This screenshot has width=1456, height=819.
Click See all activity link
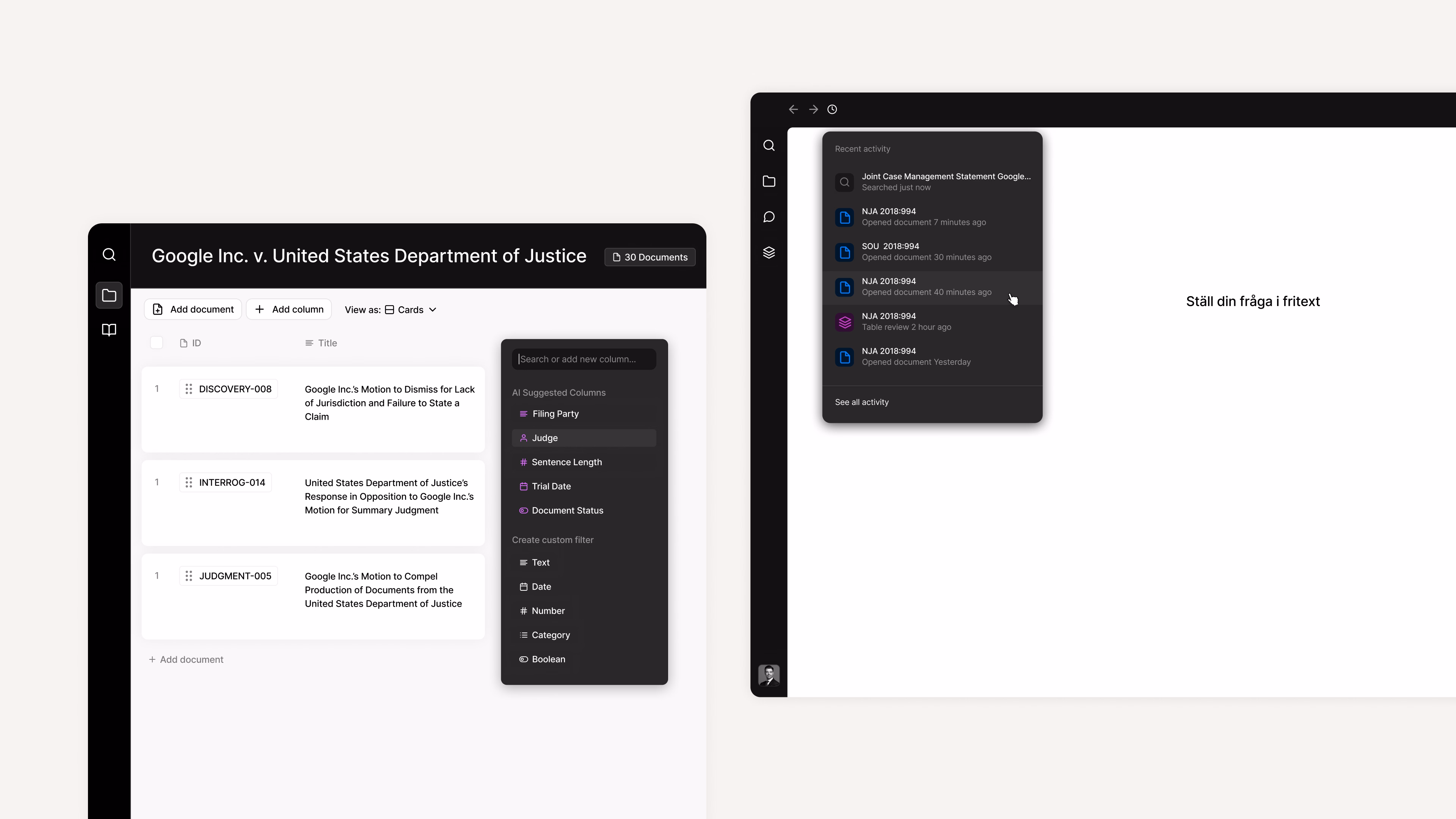pyautogui.click(x=861, y=402)
